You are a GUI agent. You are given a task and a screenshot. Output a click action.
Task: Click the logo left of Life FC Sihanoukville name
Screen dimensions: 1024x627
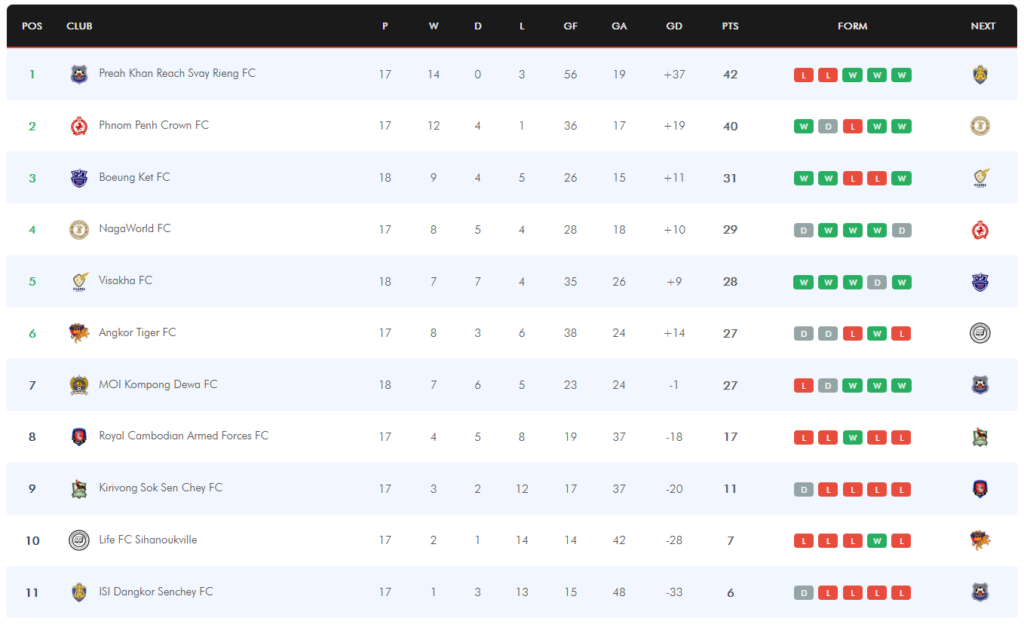(79, 540)
